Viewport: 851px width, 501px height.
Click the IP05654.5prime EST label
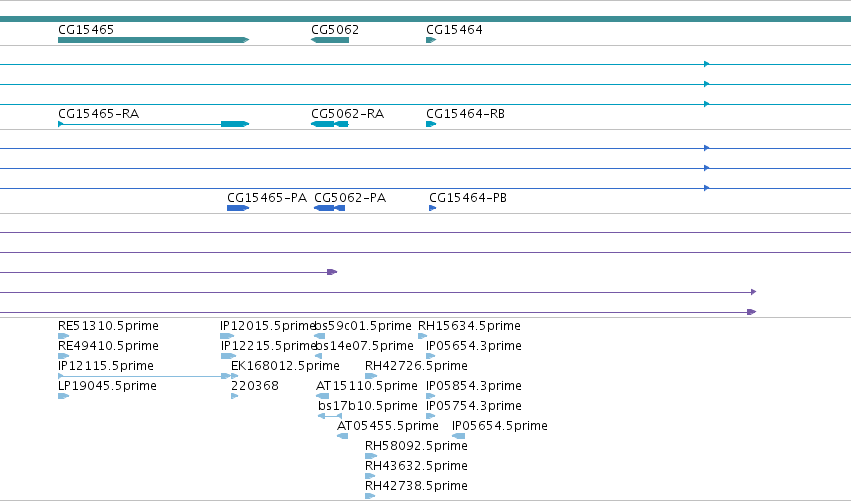499,426
